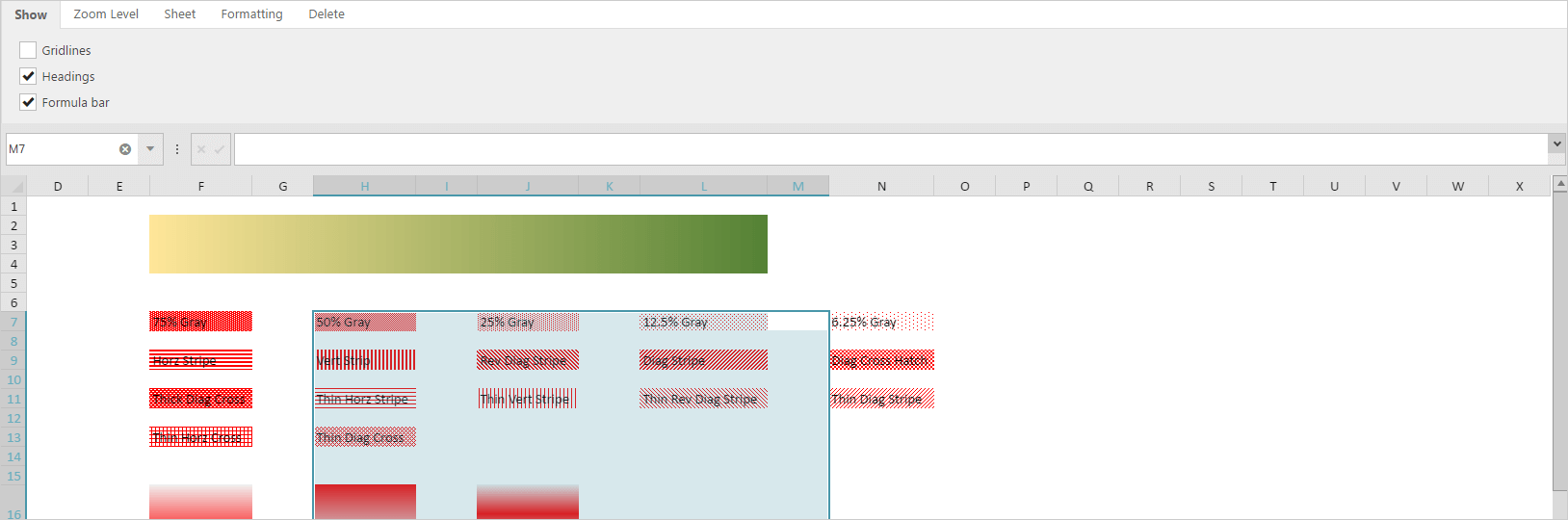Click the yellow-green gradient filled cell
This screenshot has width=1568, height=520.
tap(458, 245)
